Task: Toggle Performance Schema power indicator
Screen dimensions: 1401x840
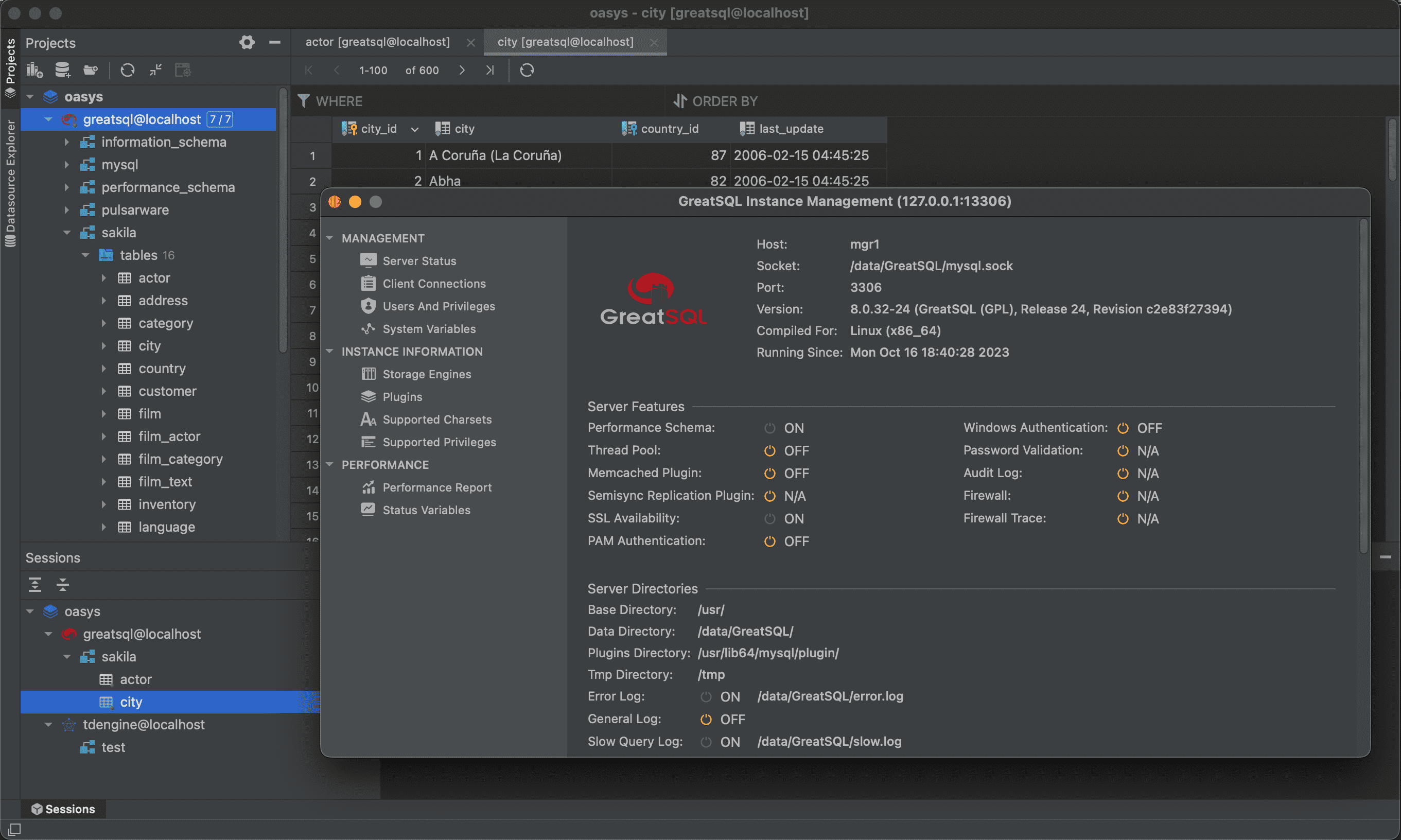Action: tap(770, 428)
